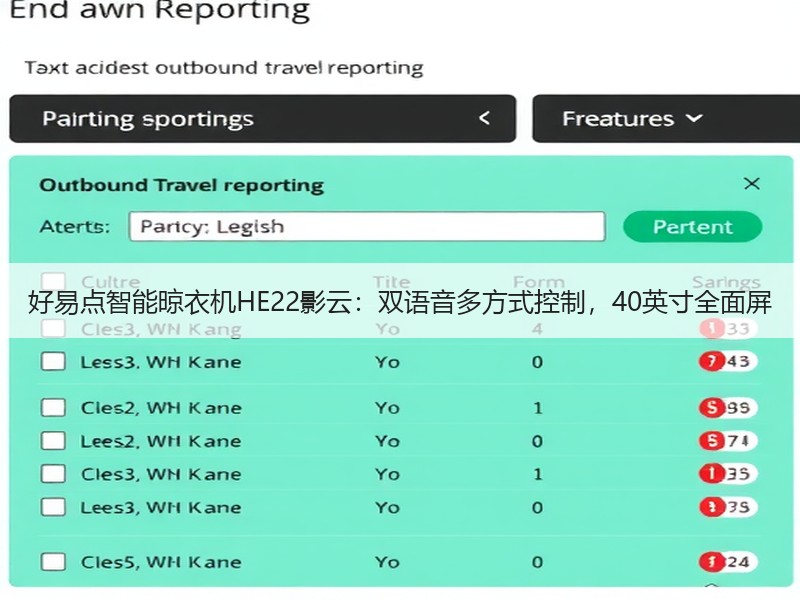Tick checkbox for Cles3, WH Kane form 1
This screenshot has height=600, width=800.
pos(53,474)
